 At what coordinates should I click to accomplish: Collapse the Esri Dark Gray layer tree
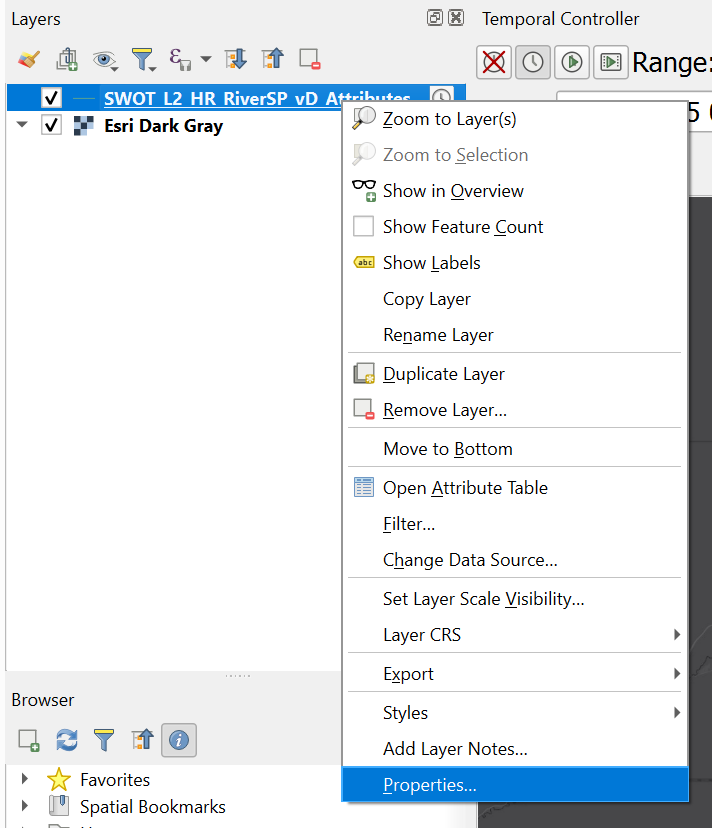point(22,125)
